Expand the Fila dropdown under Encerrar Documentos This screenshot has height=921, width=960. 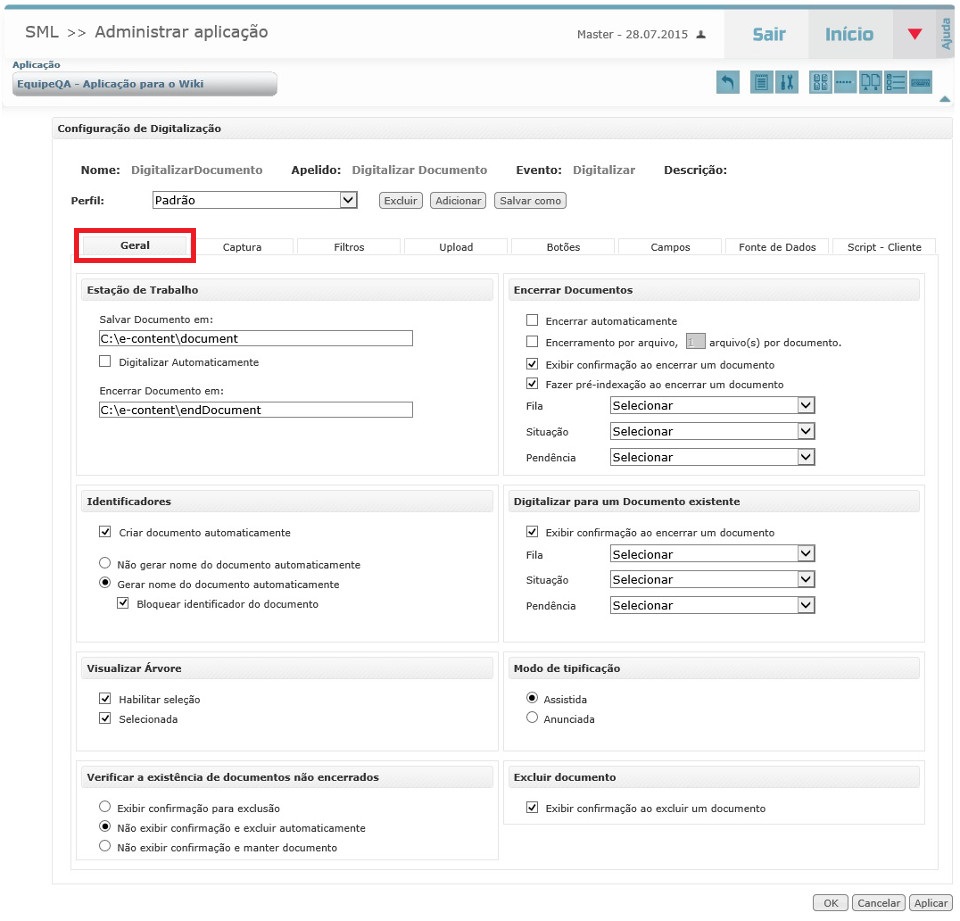[712, 406]
